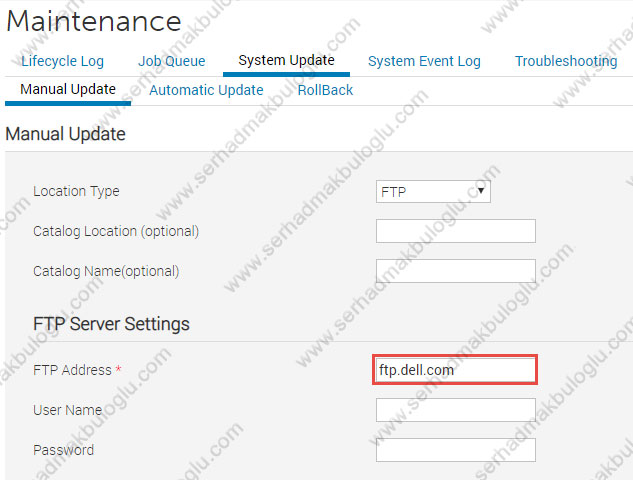Image resolution: width=633 pixels, height=480 pixels.
Task: Open the System Event Log tab
Action: [x=424, y=61]
